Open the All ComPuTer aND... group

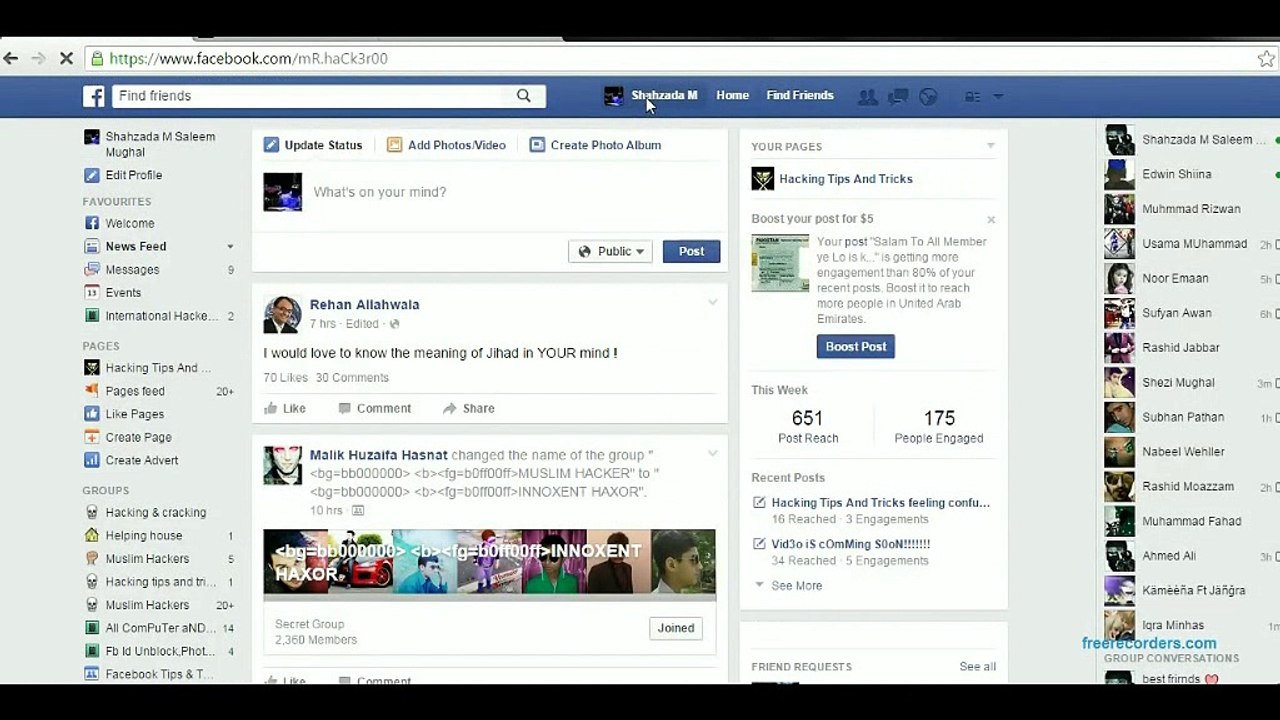pos(160,628)
